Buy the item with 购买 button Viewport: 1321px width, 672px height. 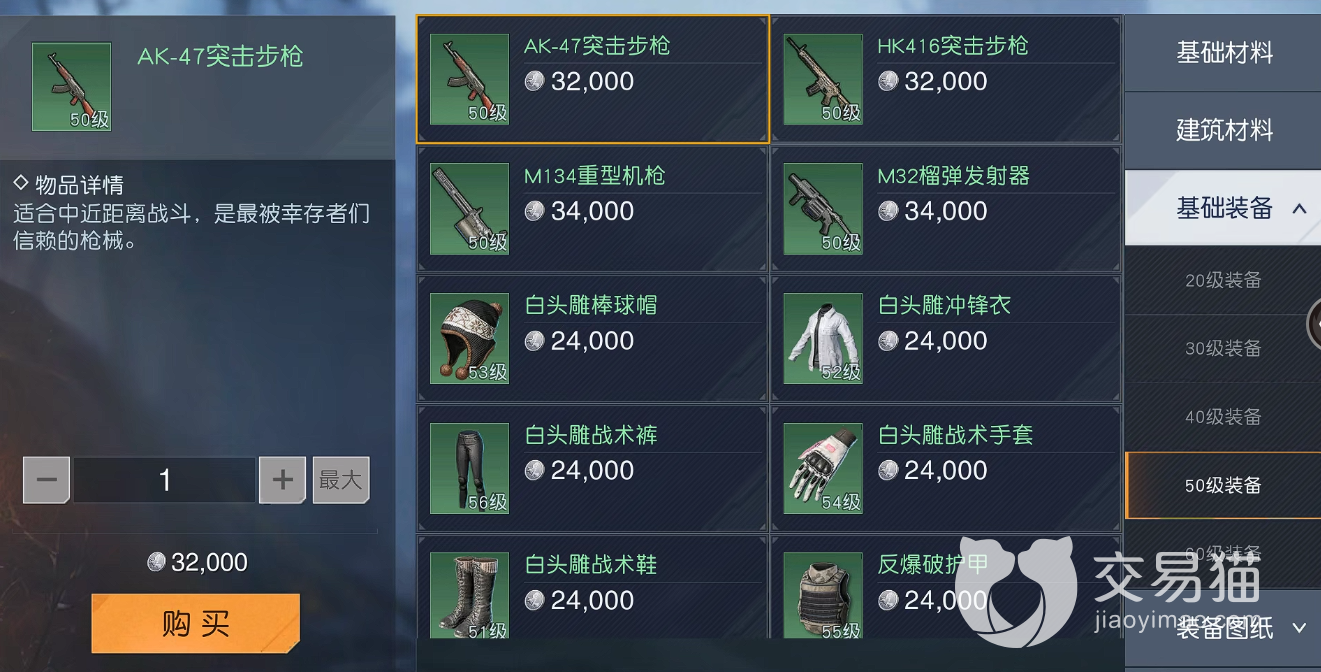pos(196,624)
